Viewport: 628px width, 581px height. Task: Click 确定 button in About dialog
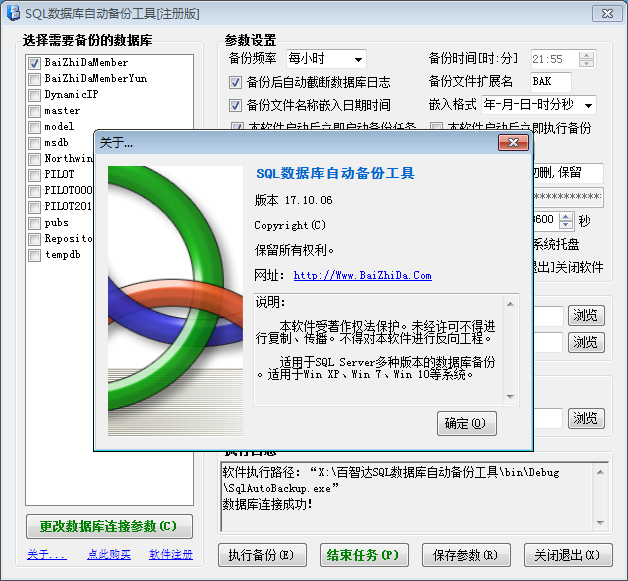click(466, 423)
